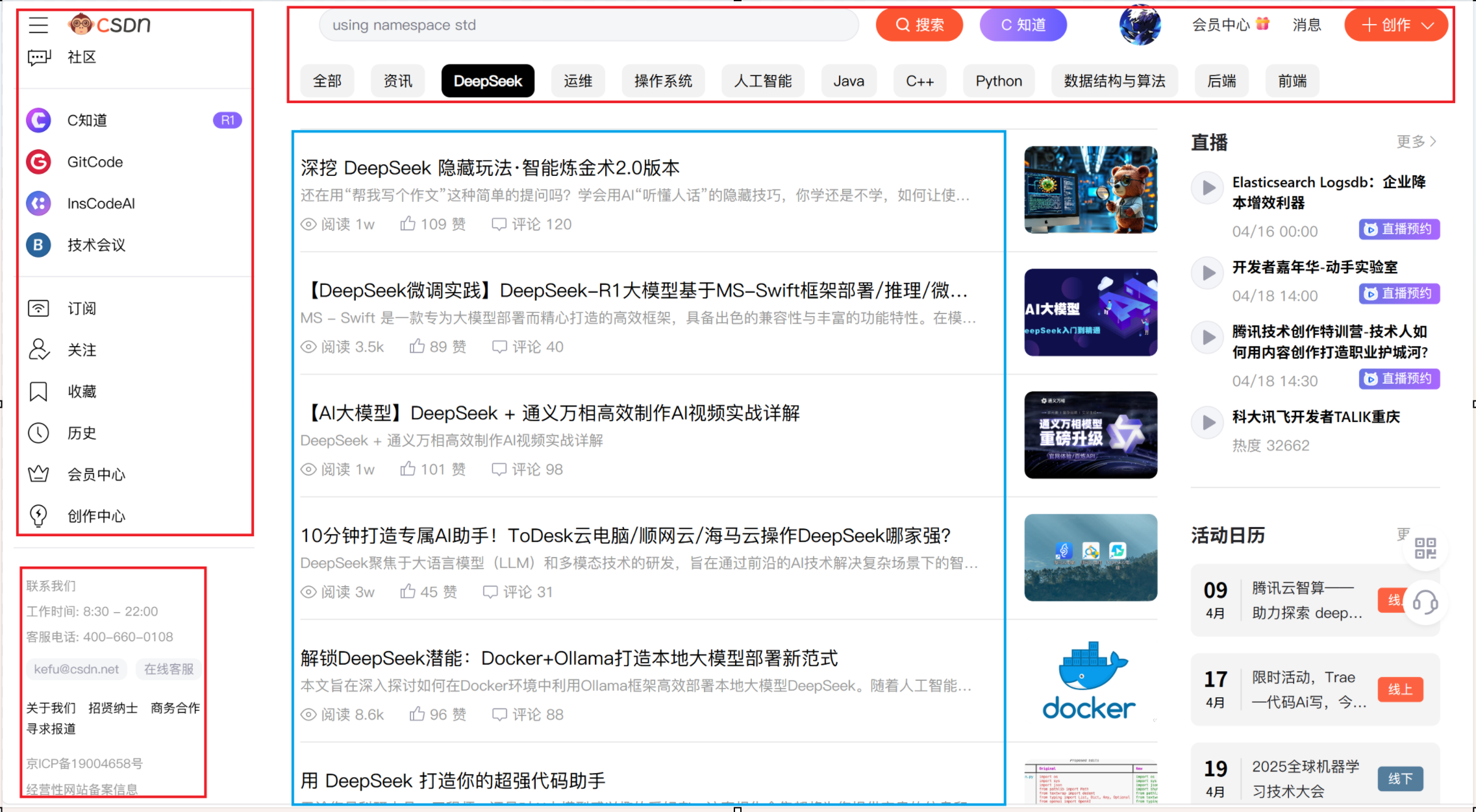Open the hamburger menu icon
The width and height of the screenshot is (1476, 812).
click(38, 25)
